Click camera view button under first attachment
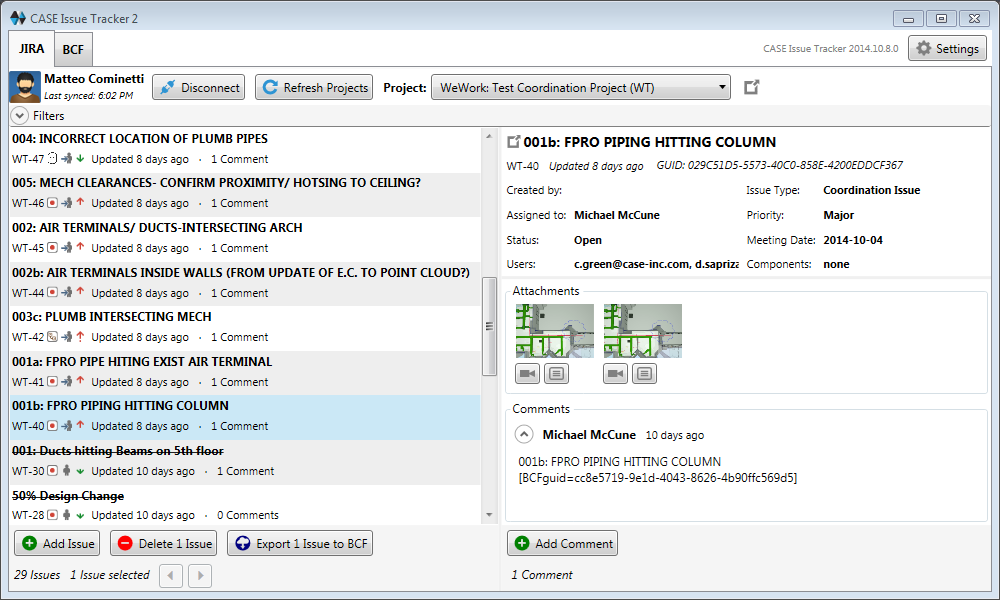The width and height of the screenshot is (1000, 600). pos(527,374)
